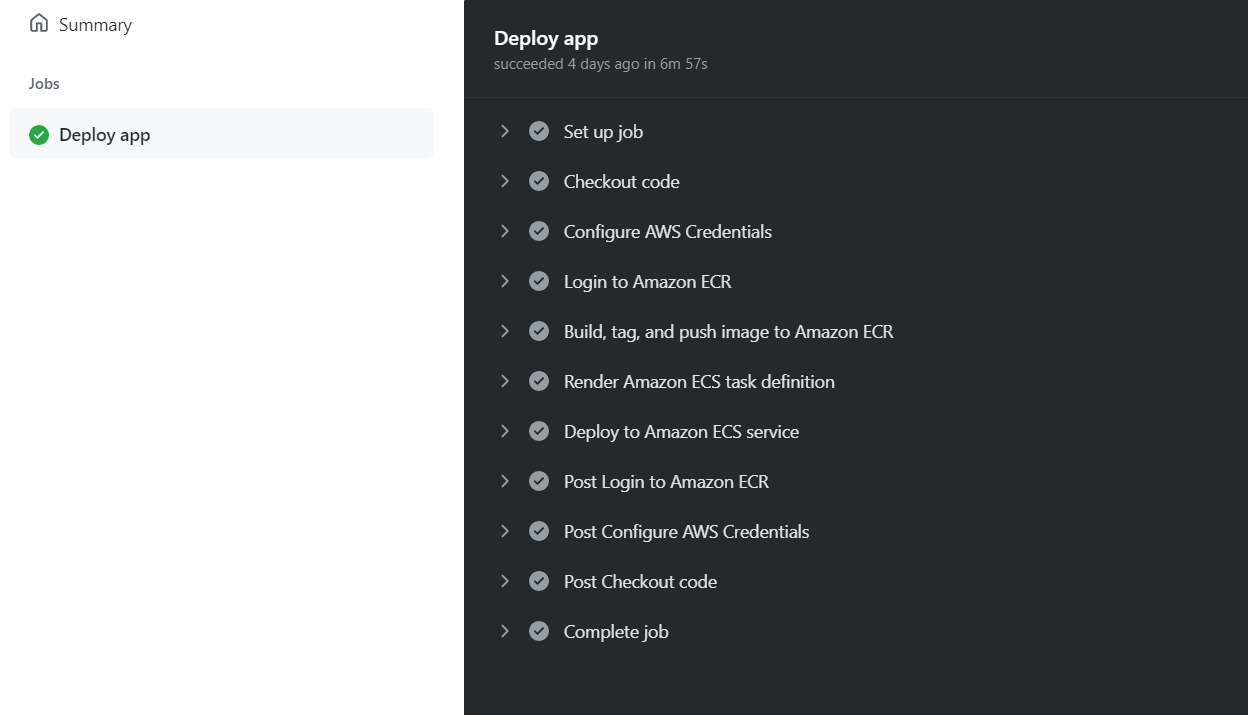
Task: Expand the Configure AWS Credentials step chevron
Action: (505, 231)
